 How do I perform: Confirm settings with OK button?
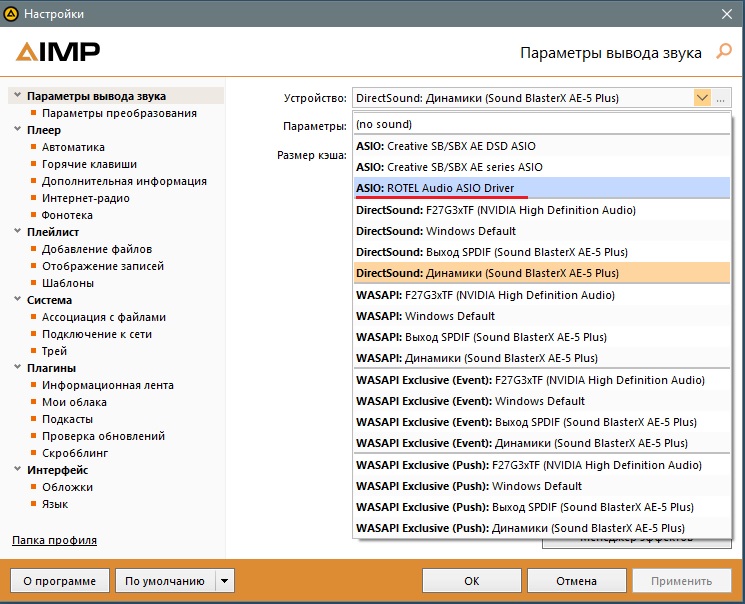[x=471, y=581]
